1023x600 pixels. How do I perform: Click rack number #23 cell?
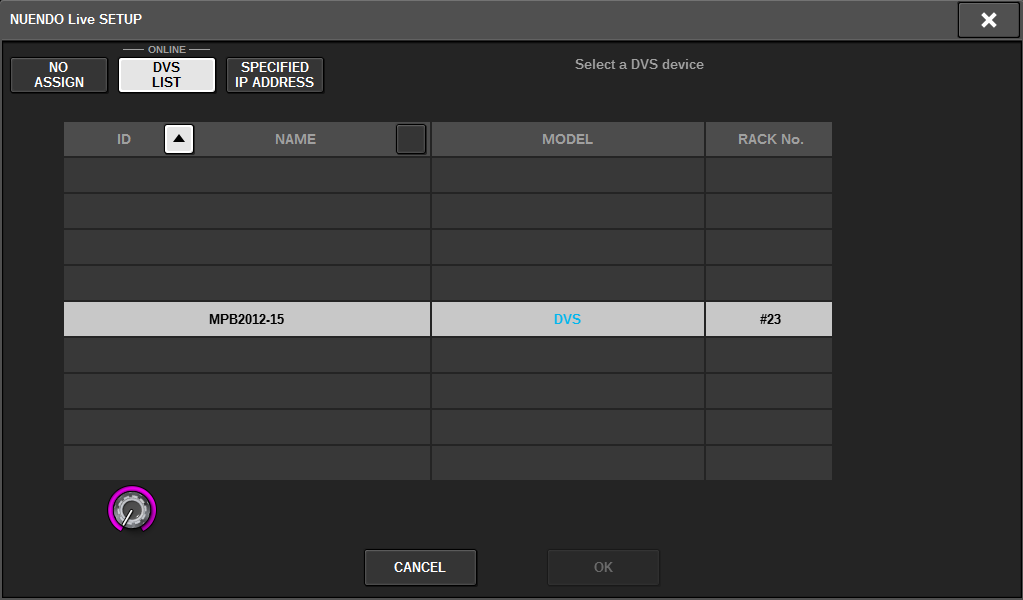769,319
